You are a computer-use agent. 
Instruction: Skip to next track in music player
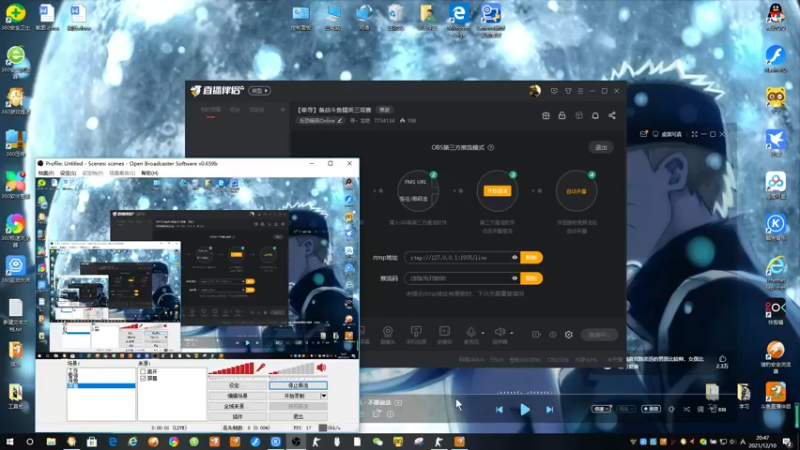pyautogui.click(x=549, y=409)
